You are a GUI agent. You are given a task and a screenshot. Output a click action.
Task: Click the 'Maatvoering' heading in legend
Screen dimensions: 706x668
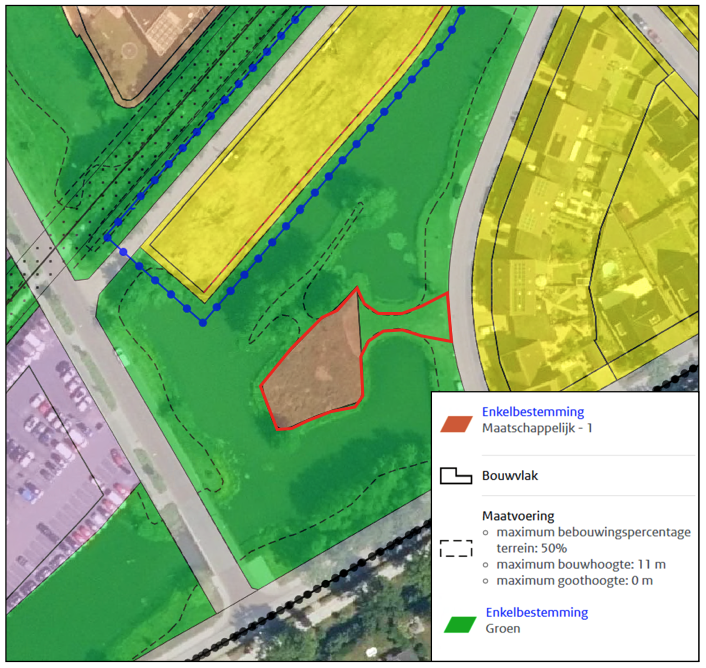click(x=518, y=516)
